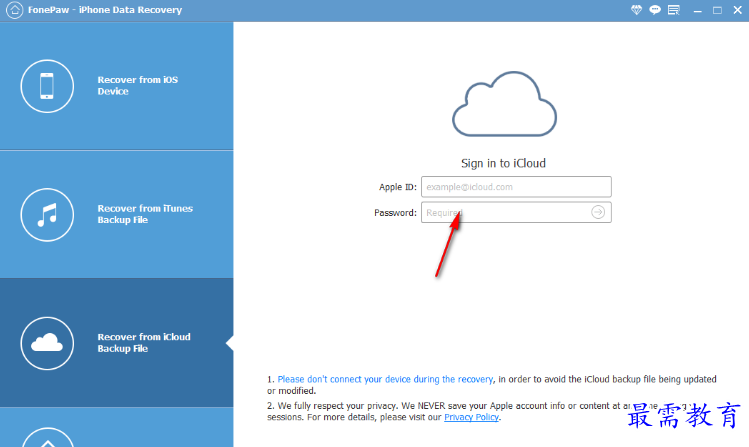The image size is (749, 447).
Task: Click the iPhone device circle icon
Action: pyautogui.click(x=47, y=86)
